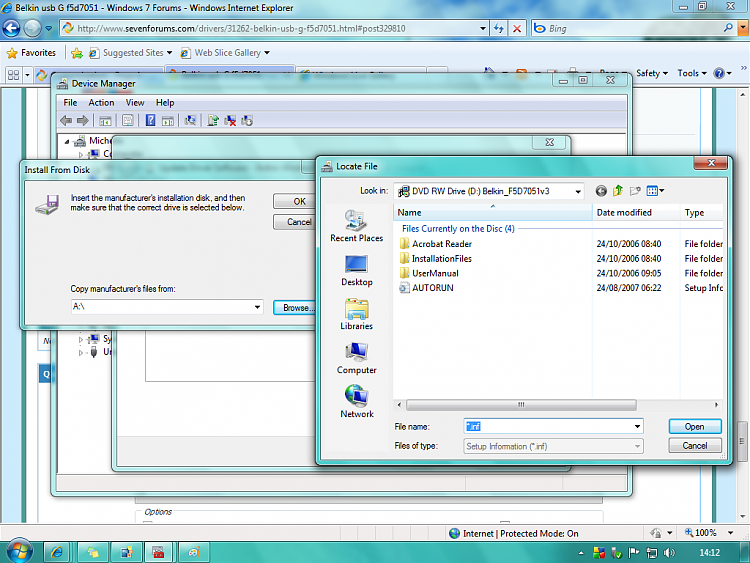Viewport: 750px width, 563px height.
Task: Click the Create New Folder icon in Locate File
Action: [x=635, y=191]
